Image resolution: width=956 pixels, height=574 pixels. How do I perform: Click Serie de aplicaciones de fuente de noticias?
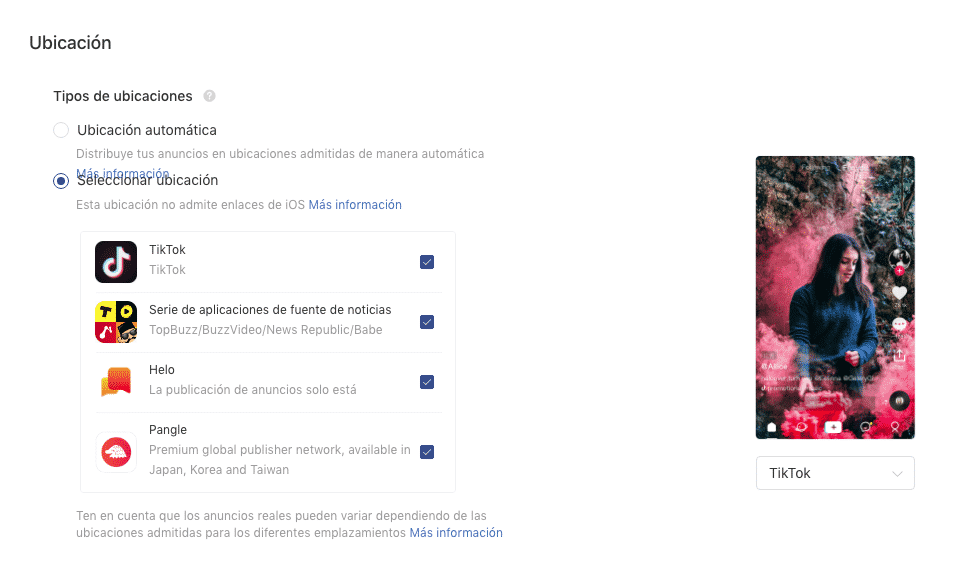coord(270,310)
